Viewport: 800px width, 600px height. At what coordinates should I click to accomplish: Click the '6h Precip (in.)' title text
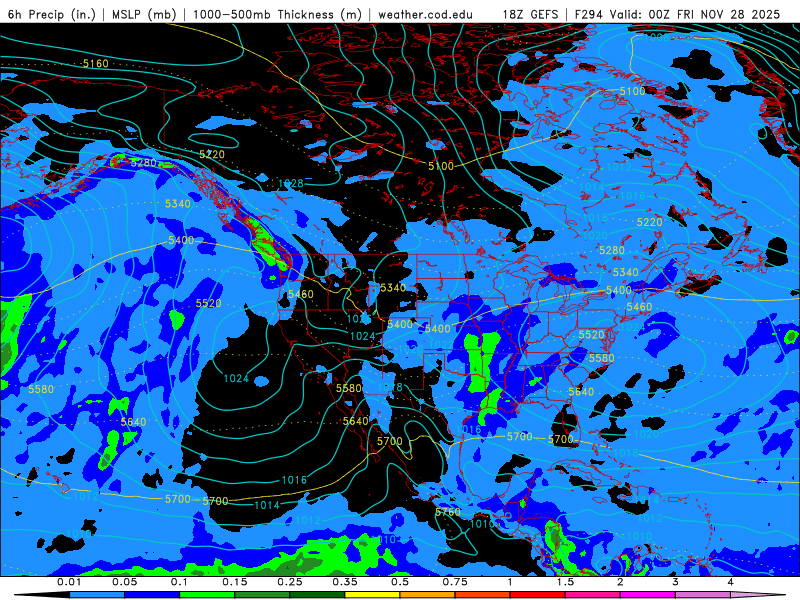pyautogui.click(x=52, y=14)
